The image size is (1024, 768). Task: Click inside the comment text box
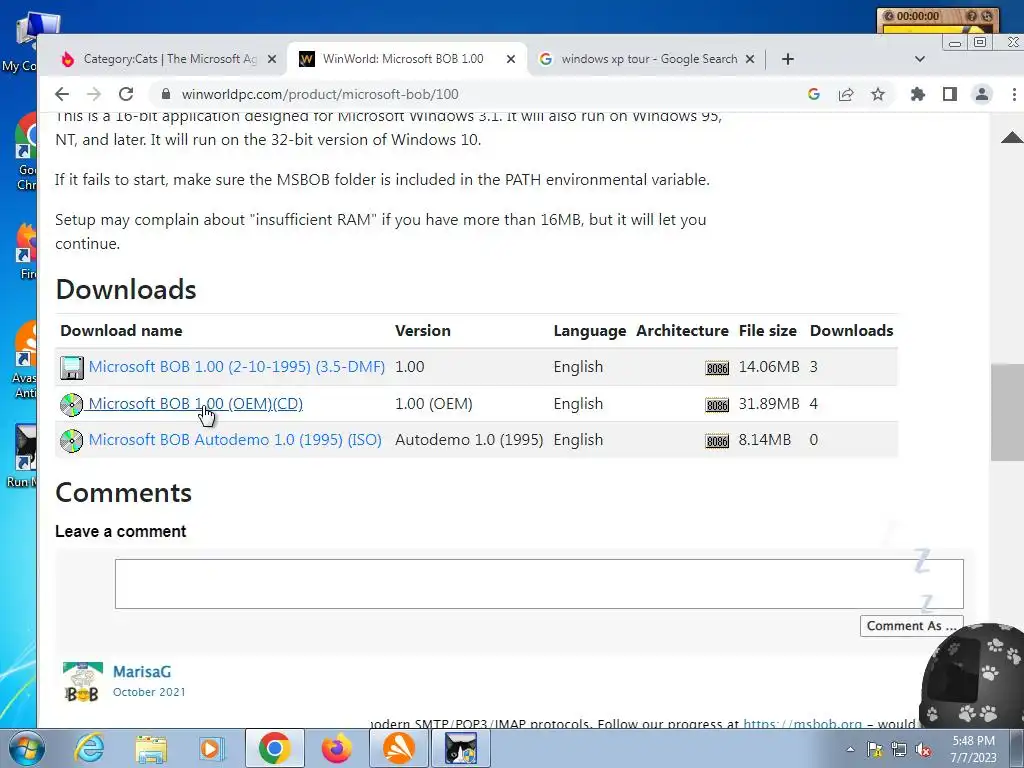tap(539, 584)
